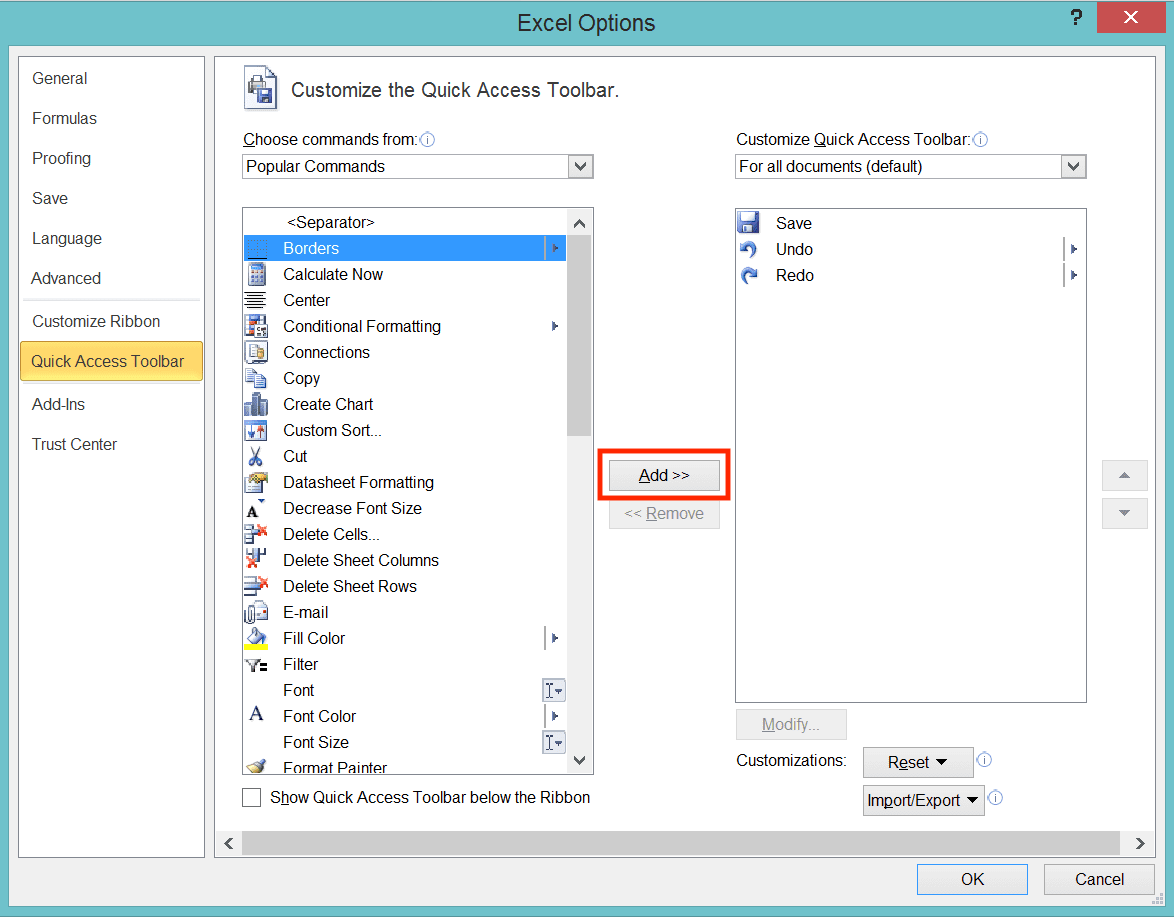Open the Import/Export dropdown

(923, 800)
